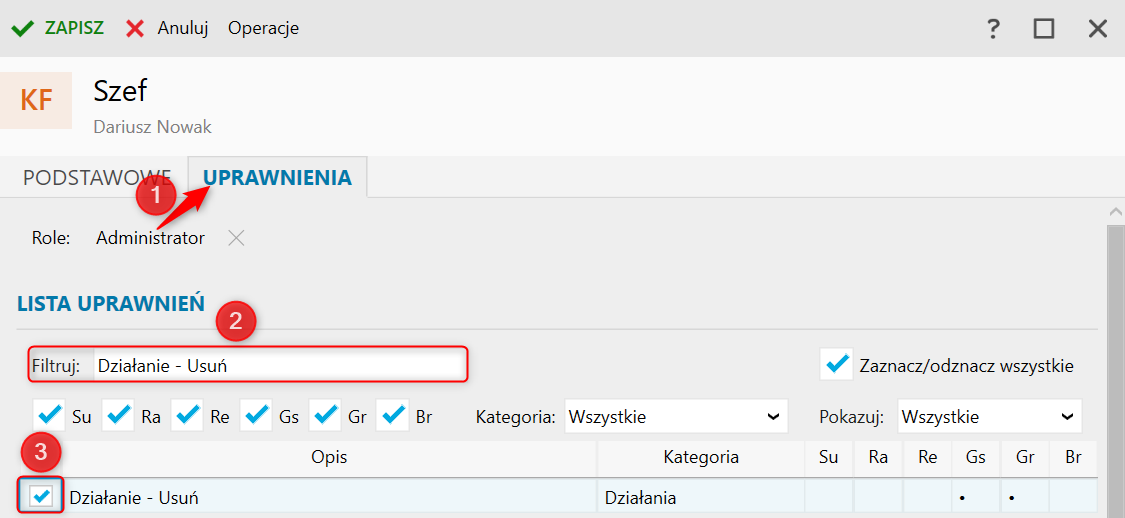Toggle Zaznacz/odznacz wszystkie checkbox
1125x518 pixels.
(836, 365)
